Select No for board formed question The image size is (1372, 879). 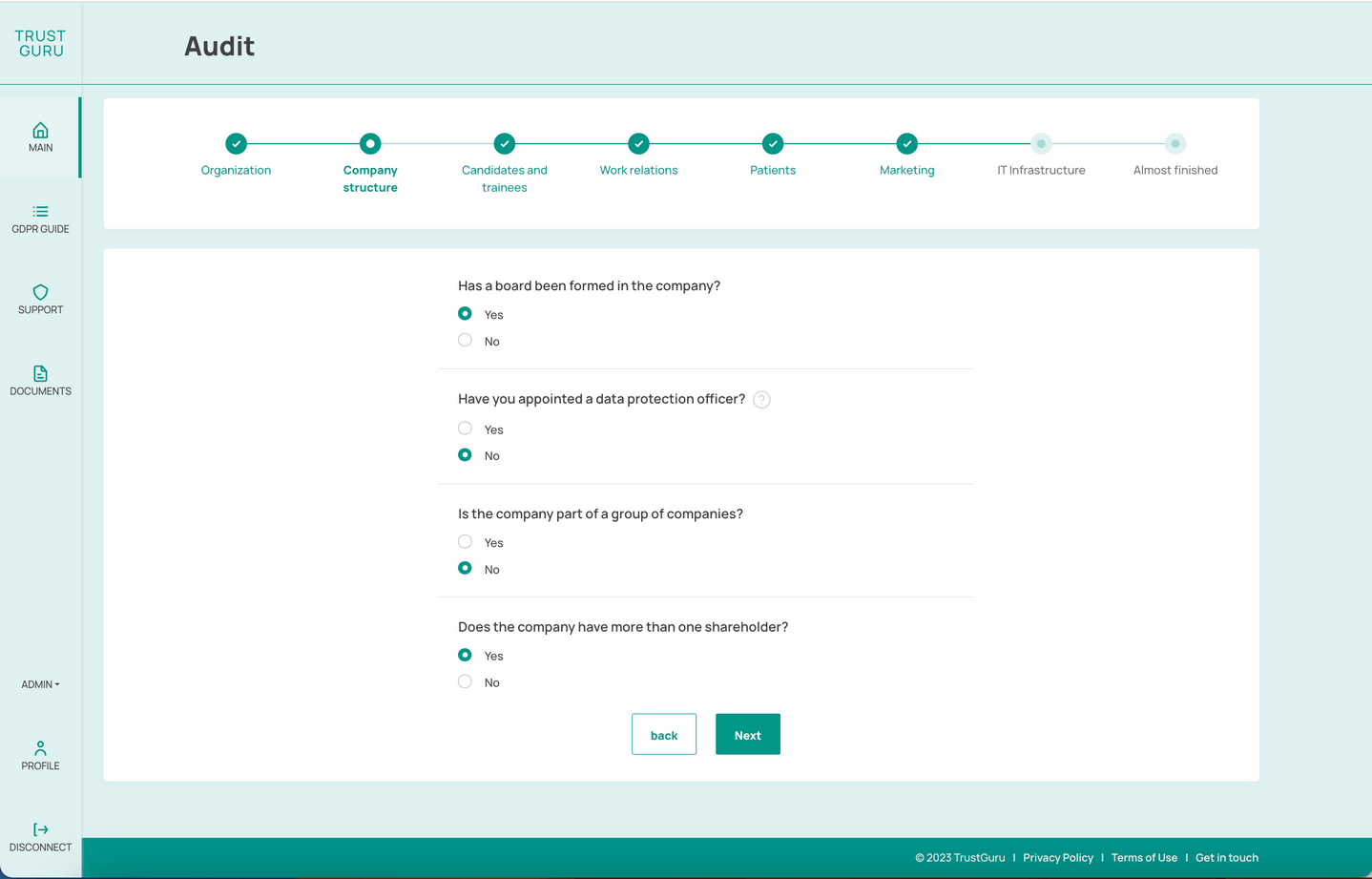click(465, 341)
